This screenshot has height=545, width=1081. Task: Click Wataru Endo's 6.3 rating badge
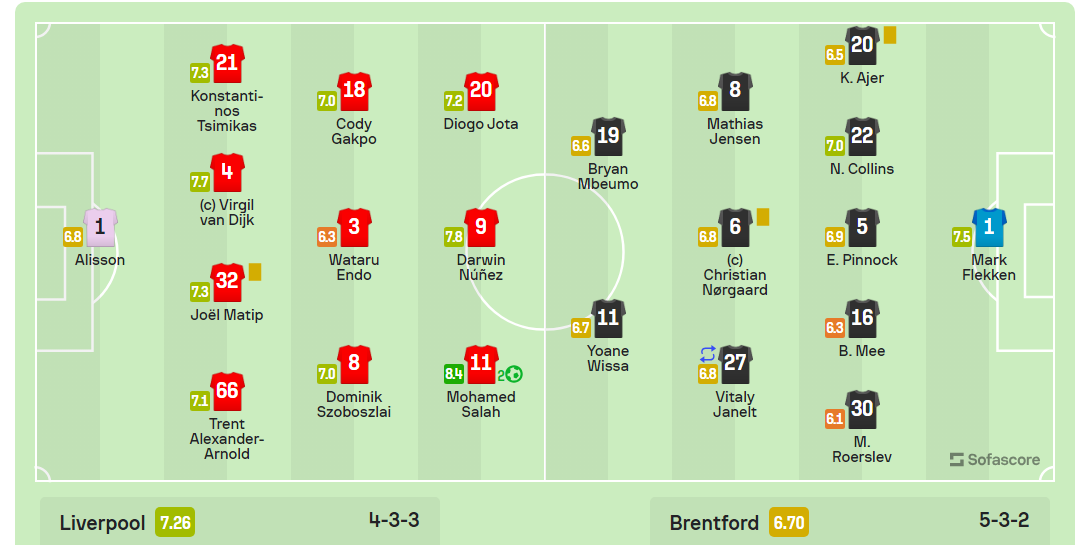point(327,237)
